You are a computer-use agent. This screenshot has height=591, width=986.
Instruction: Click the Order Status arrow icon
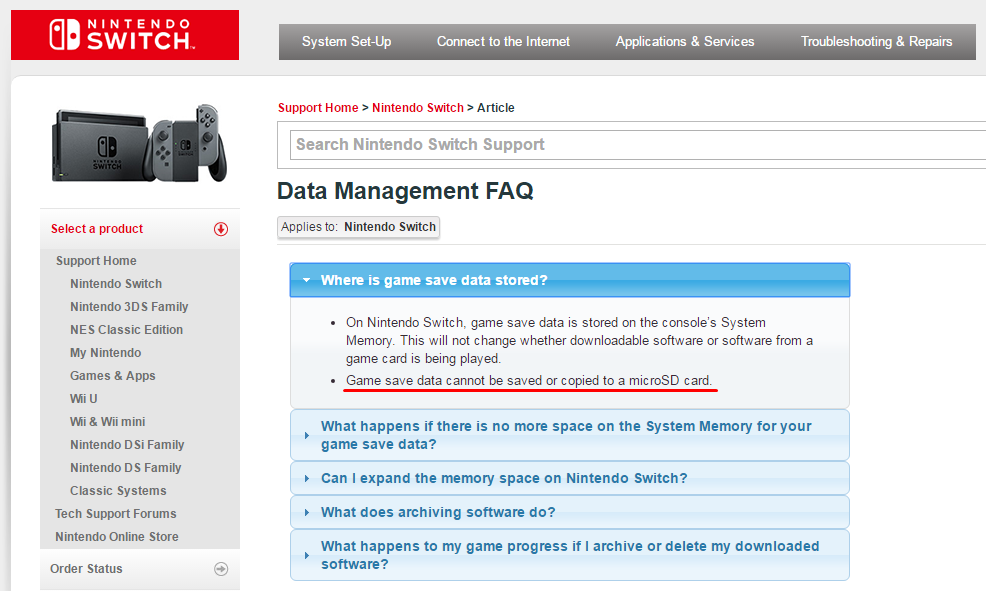pos(221,569)
